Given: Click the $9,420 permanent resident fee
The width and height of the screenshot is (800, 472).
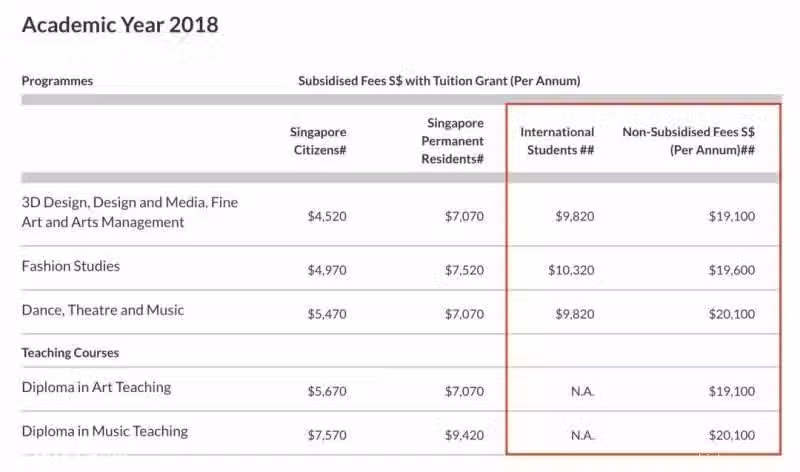Looking at the screenshot, I should point(464,435).
